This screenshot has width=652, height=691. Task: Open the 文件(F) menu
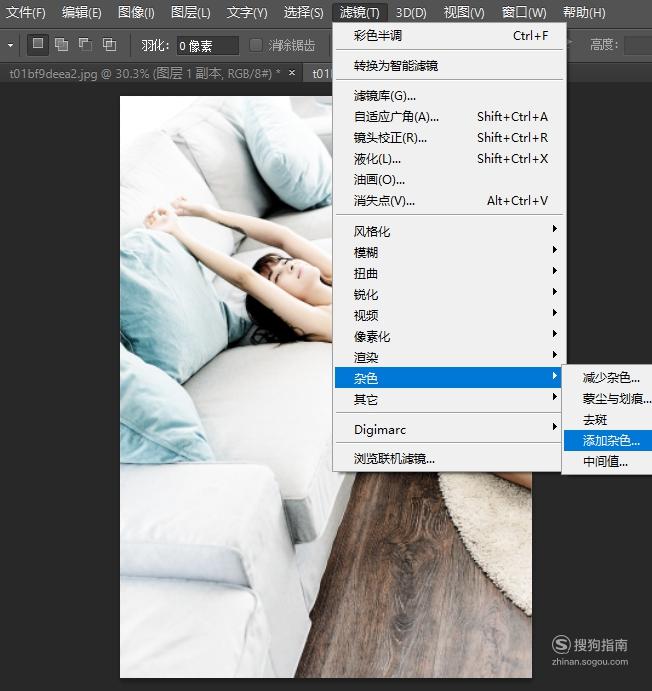pyautogui.click(x=26, y=12)
